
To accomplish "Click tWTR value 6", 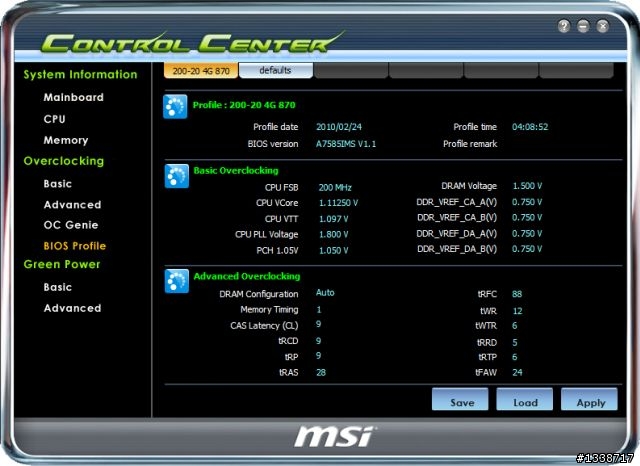I will point(515,326).
